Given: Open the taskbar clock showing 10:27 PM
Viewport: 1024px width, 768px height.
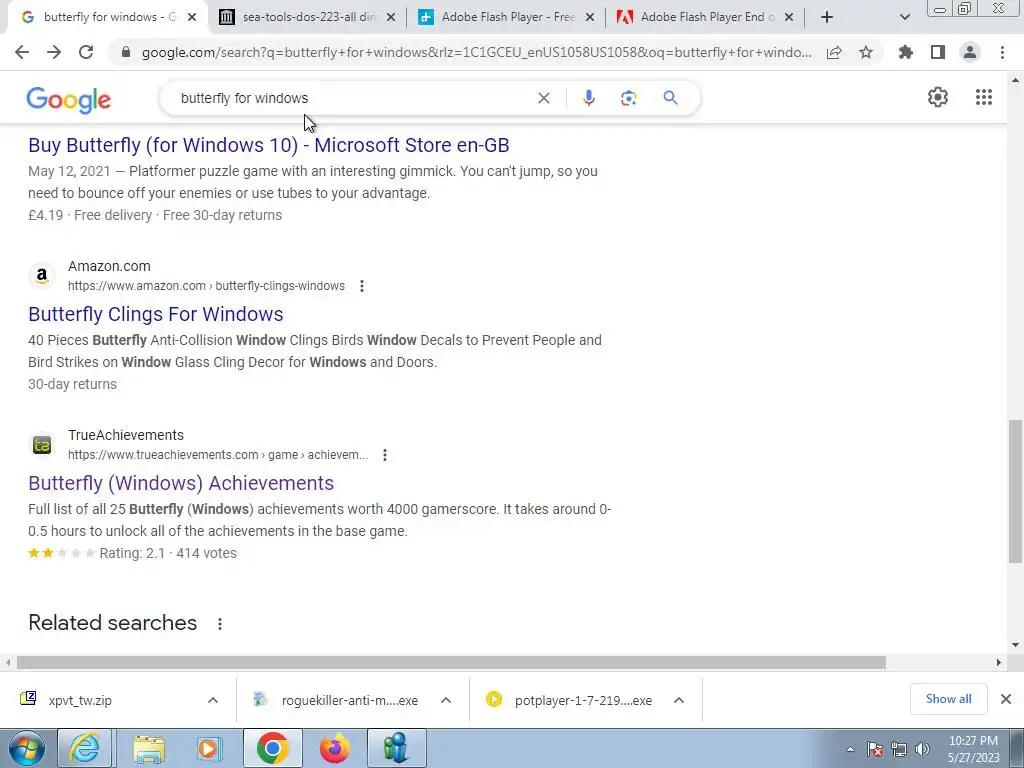Looking at the screenshot, I should [x=973, y=749].
